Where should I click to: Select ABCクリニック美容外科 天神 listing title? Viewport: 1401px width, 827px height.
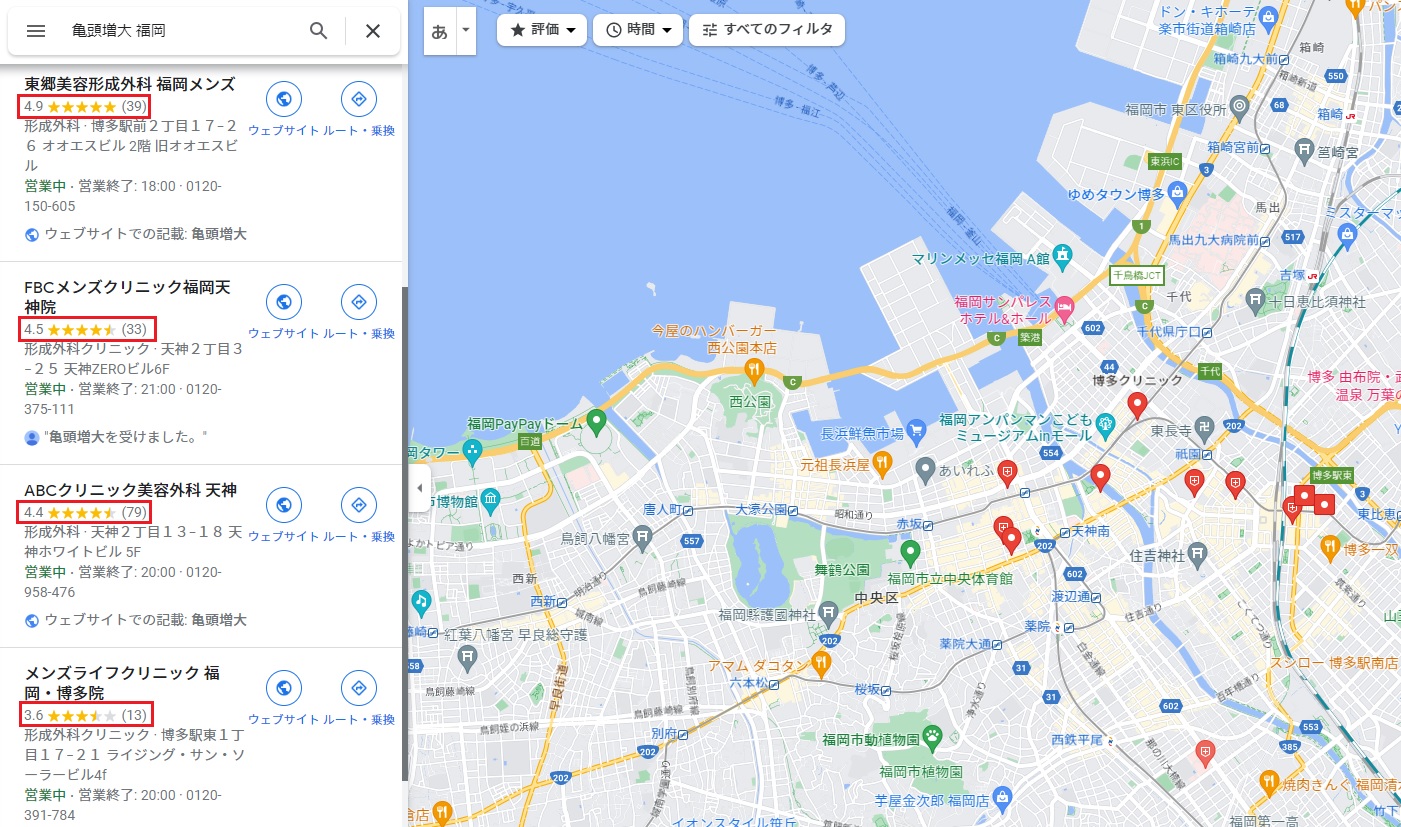tap(130, 490)
